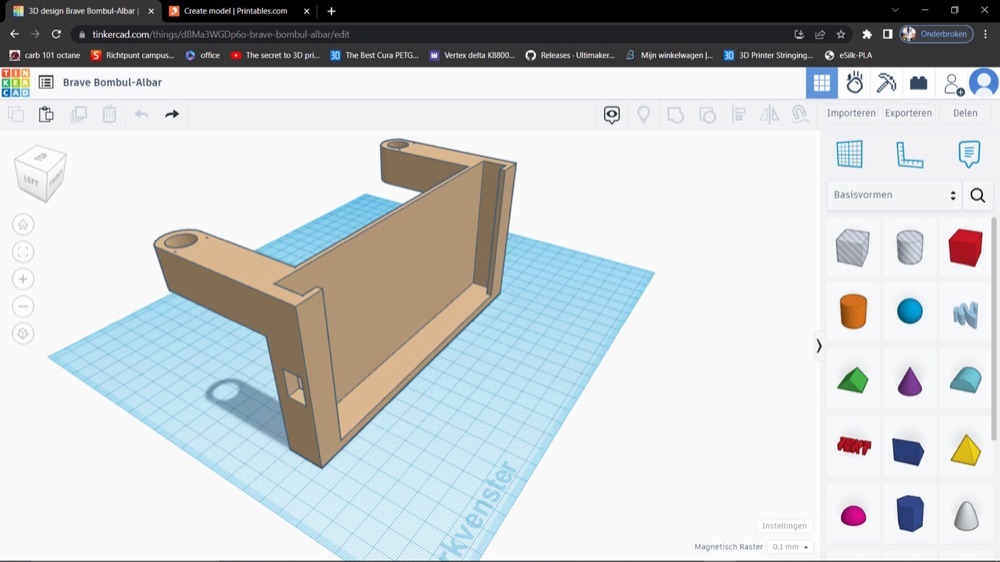Screen dimensions: 1000x562
Task: Click the Importeren button
Action: click(x=851, y=113)
